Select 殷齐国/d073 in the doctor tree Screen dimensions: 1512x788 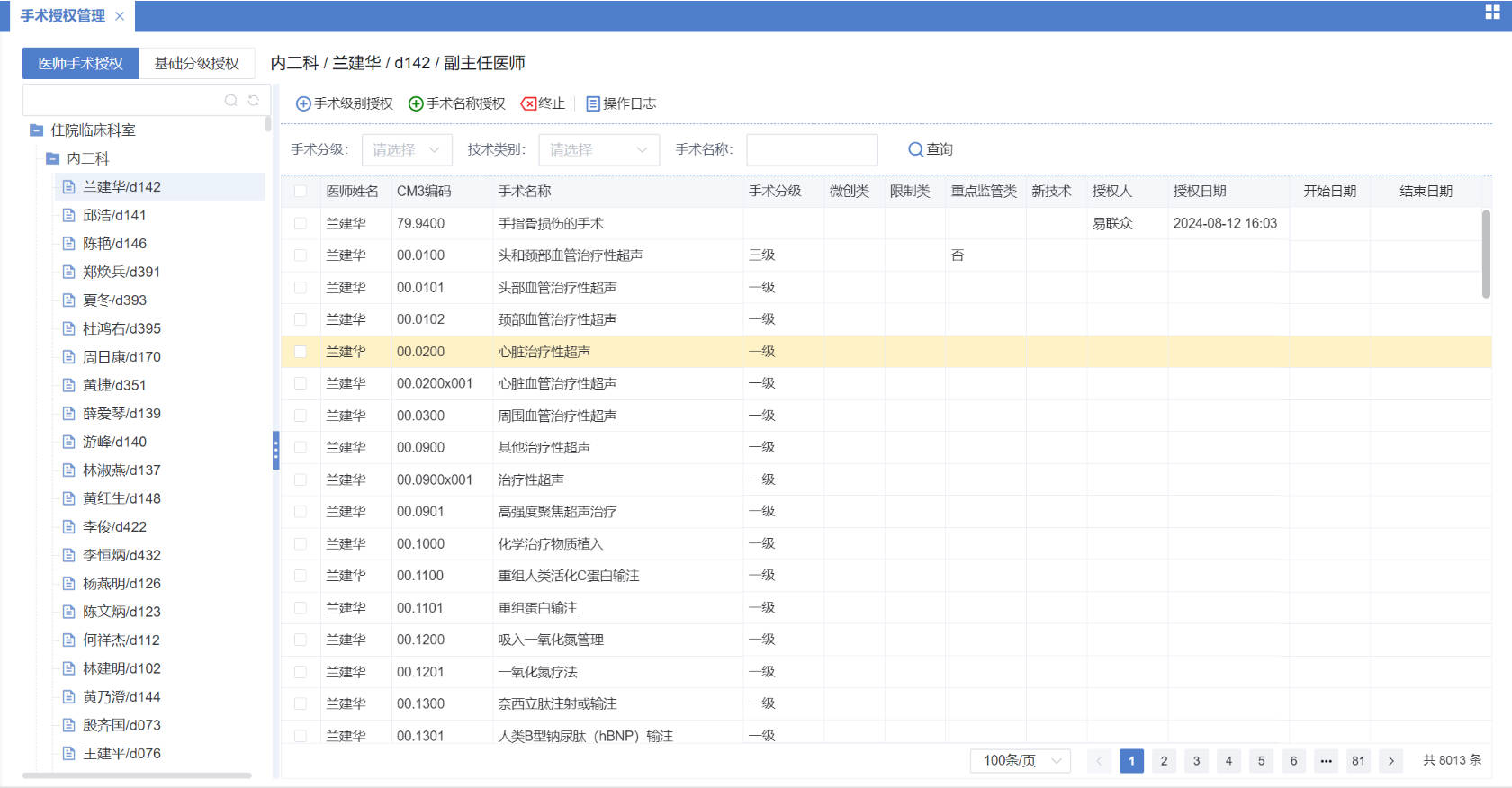click(121, 725)
